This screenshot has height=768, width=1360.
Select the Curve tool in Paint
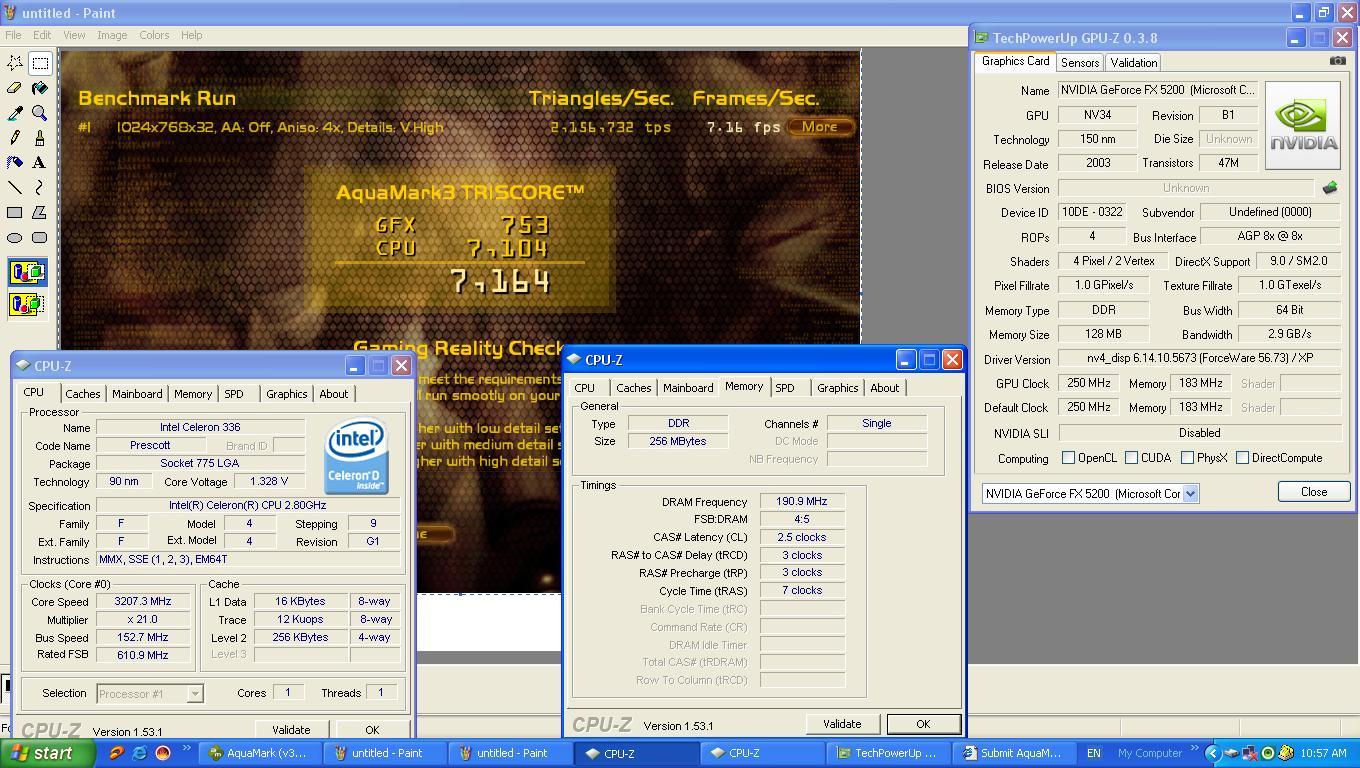(40, 188)
